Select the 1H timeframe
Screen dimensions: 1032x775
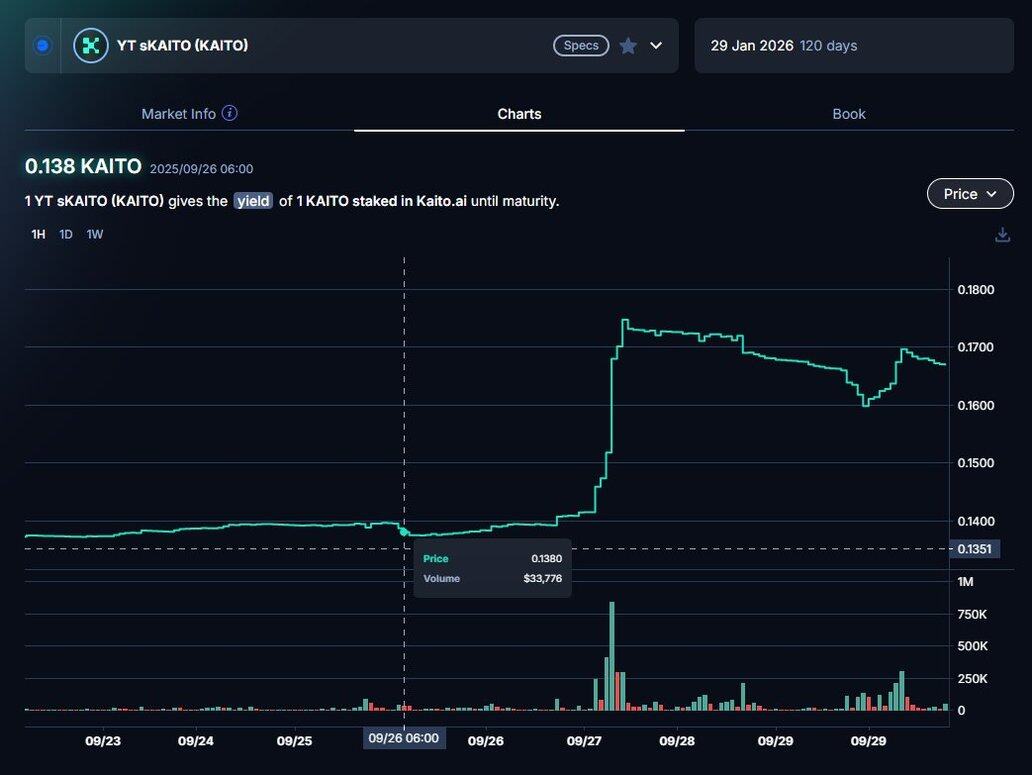pos(38,234)
